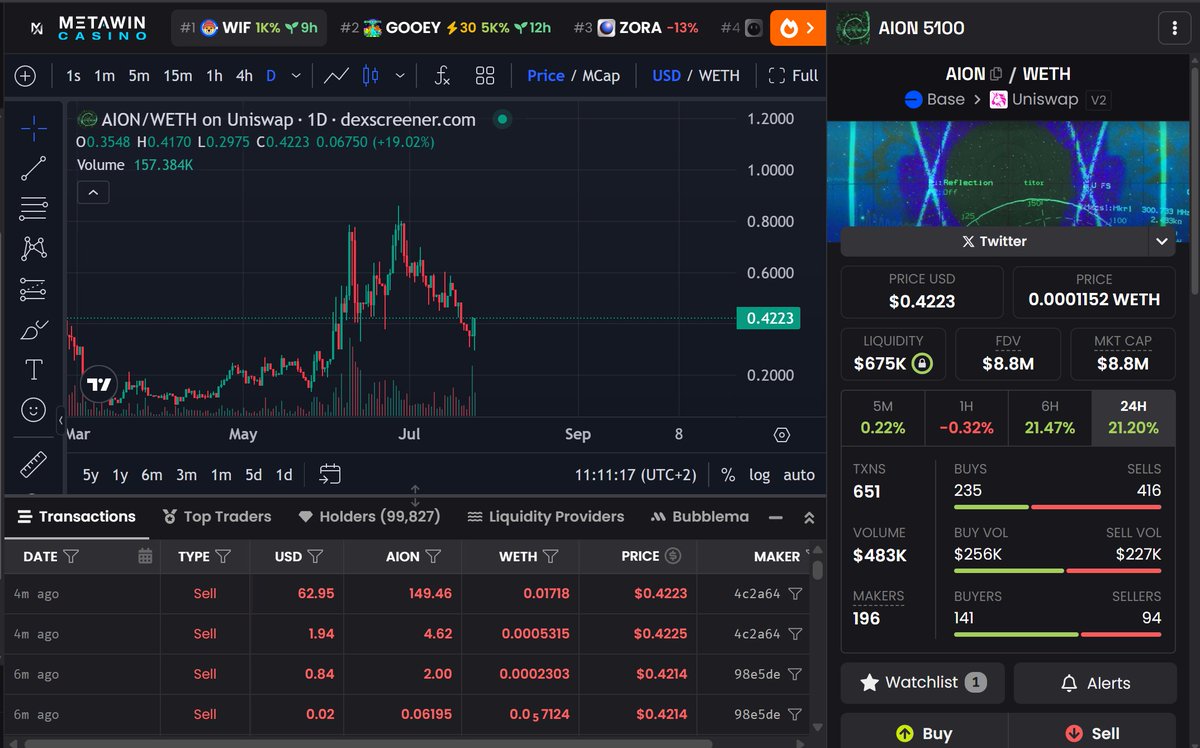Open the chart layout templates grid
Screen dimensions: 1200x748
485,76
